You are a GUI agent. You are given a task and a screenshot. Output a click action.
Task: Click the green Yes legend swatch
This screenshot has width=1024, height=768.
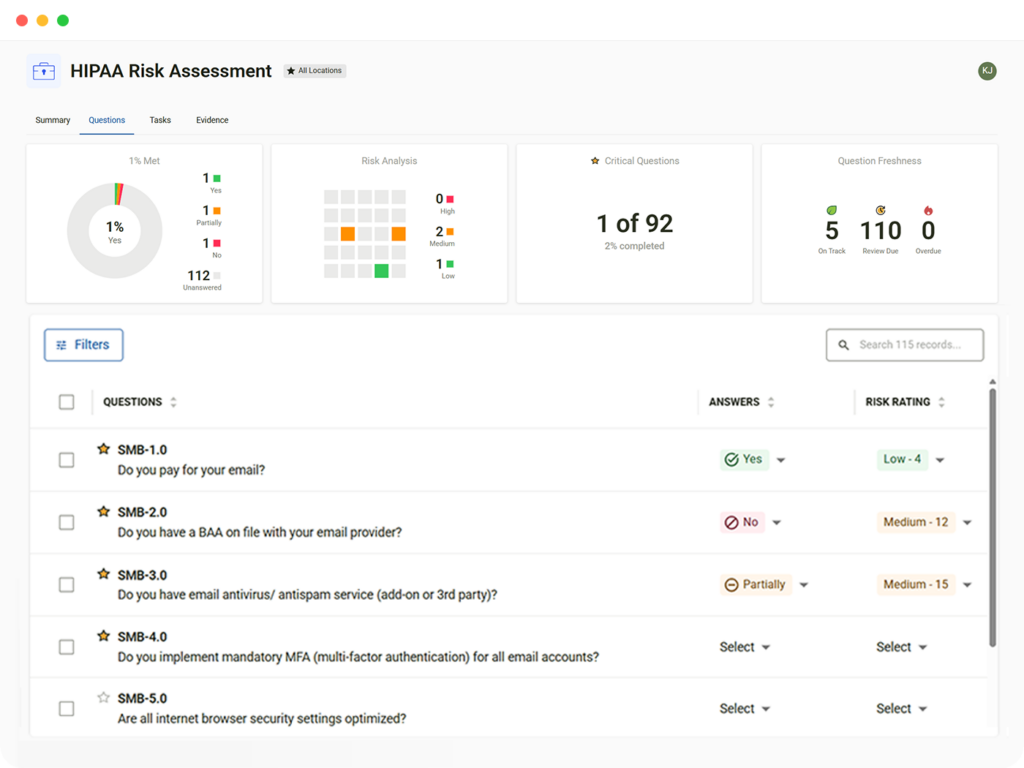click(x=217, y=178)
